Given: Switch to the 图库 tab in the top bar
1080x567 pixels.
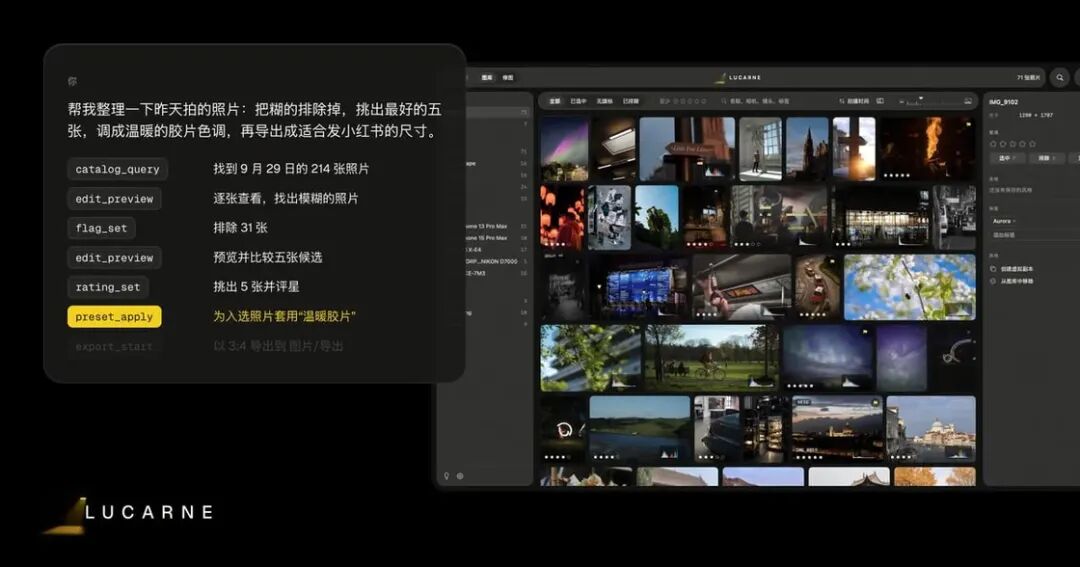Looking at the screenshot, I should pyautogui.click(x=487, y=78).
